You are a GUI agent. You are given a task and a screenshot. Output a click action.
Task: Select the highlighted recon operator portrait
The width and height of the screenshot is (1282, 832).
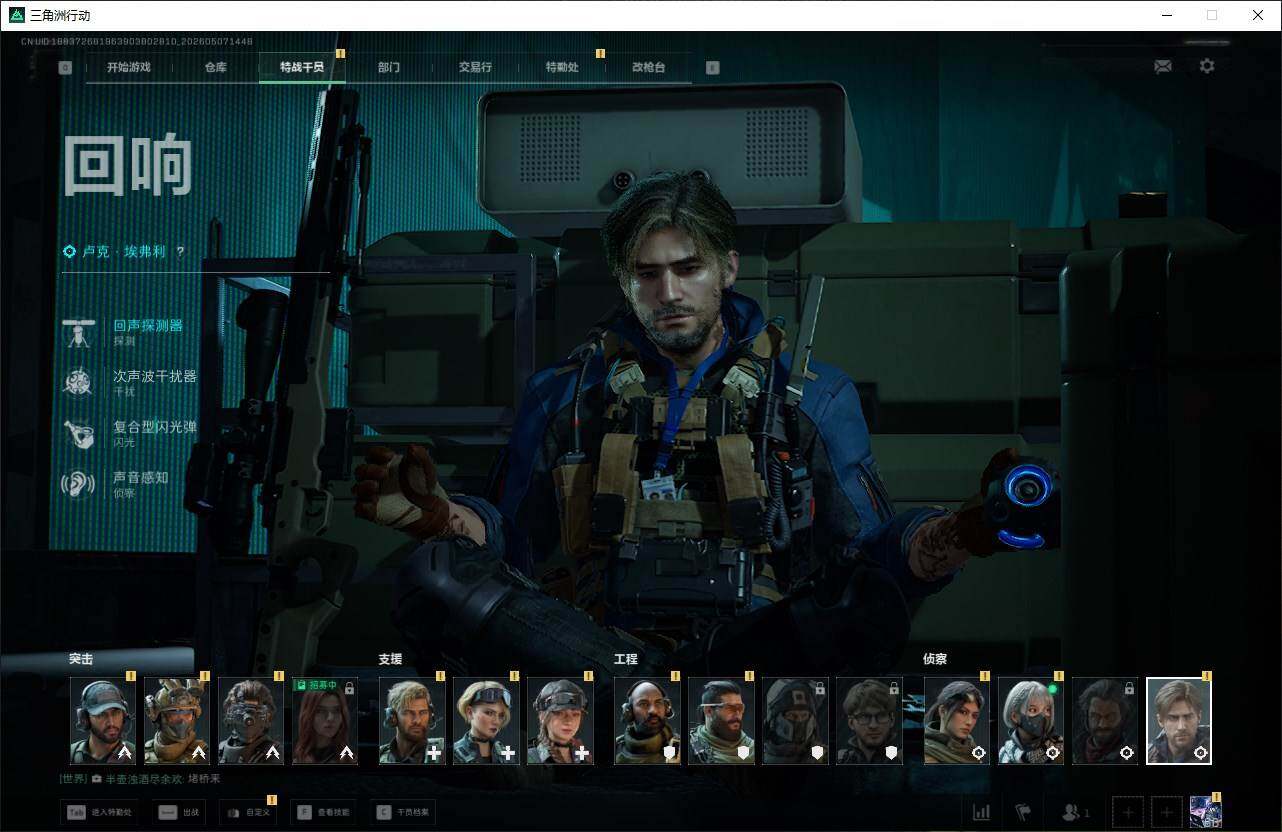pos(1179,721)
